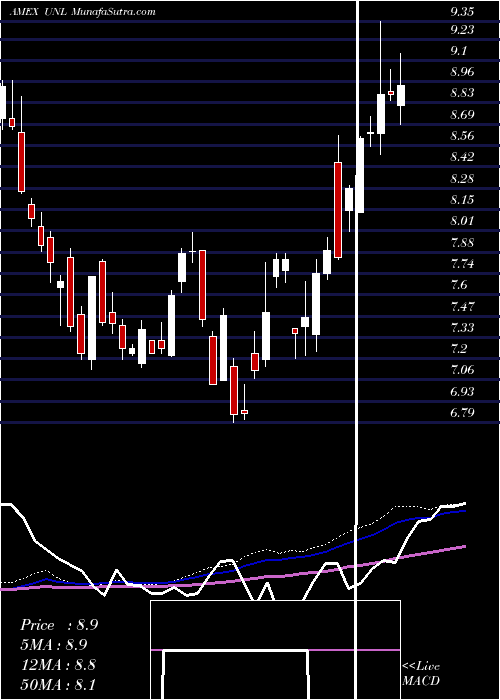This screenshot has width=500, height=700.
Task: Select the 8.28 price axis label
Action: pyautogui.click(x=462, y=179)
